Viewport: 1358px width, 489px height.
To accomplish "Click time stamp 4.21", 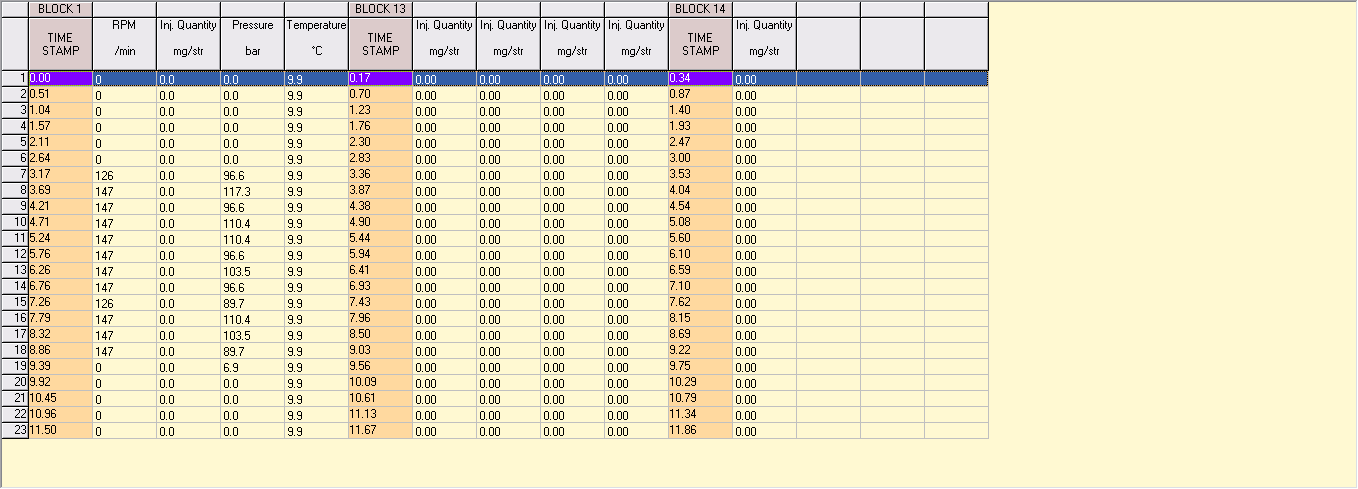I will pyautogui.click(x=60, y=206).
